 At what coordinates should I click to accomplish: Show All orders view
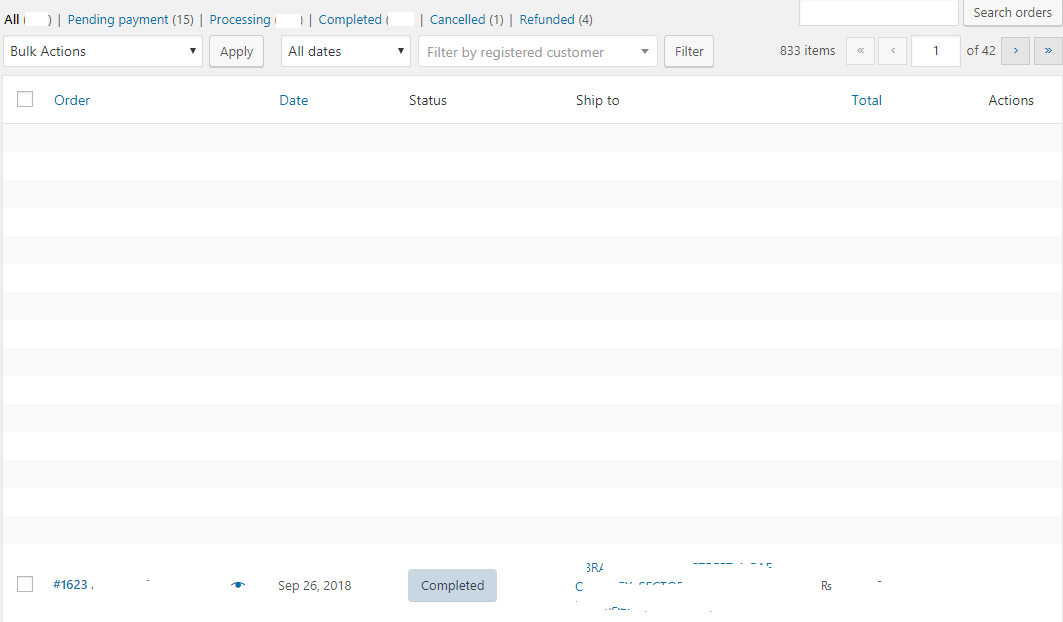tap(12, 20)
